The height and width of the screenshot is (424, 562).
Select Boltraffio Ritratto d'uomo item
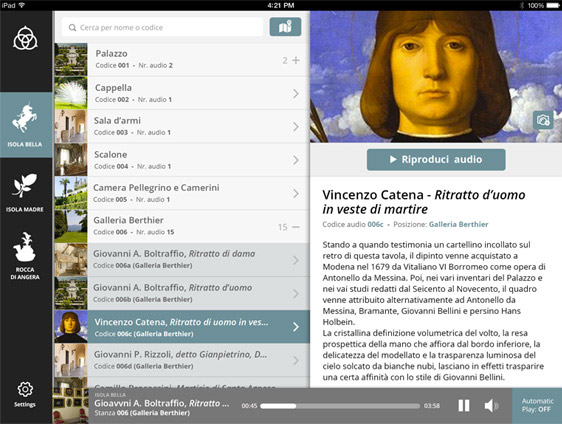tap(182, 293)
